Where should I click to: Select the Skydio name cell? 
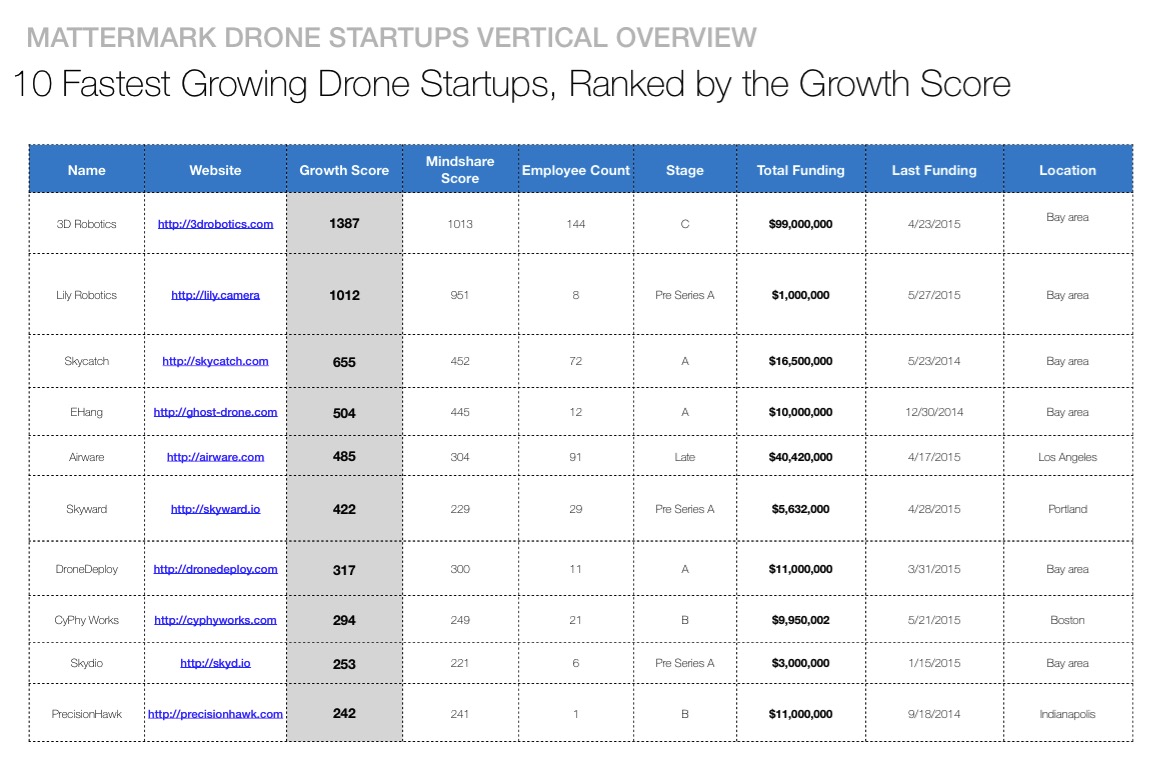[x=87, y=663]
